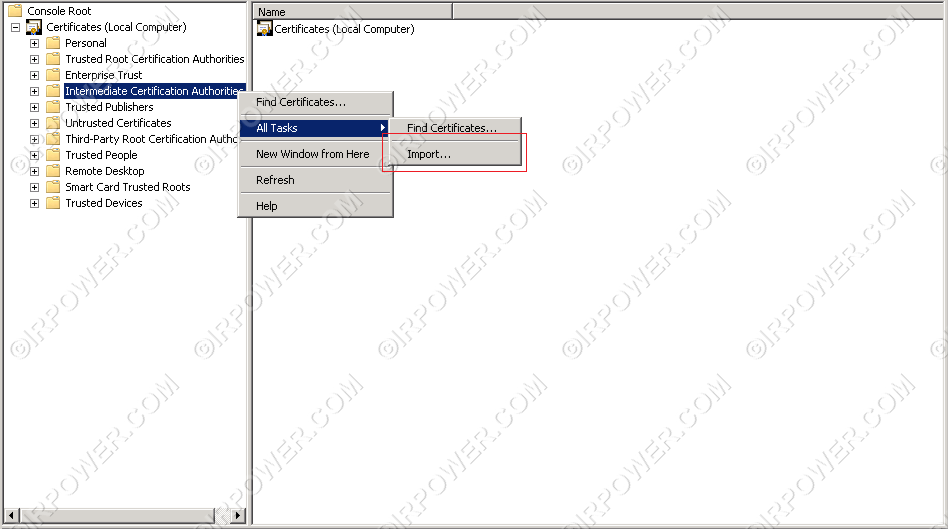Click the Certificates (Local Computer) tree icon
This screenshot has height=529, width=948.
click(34, 27)
